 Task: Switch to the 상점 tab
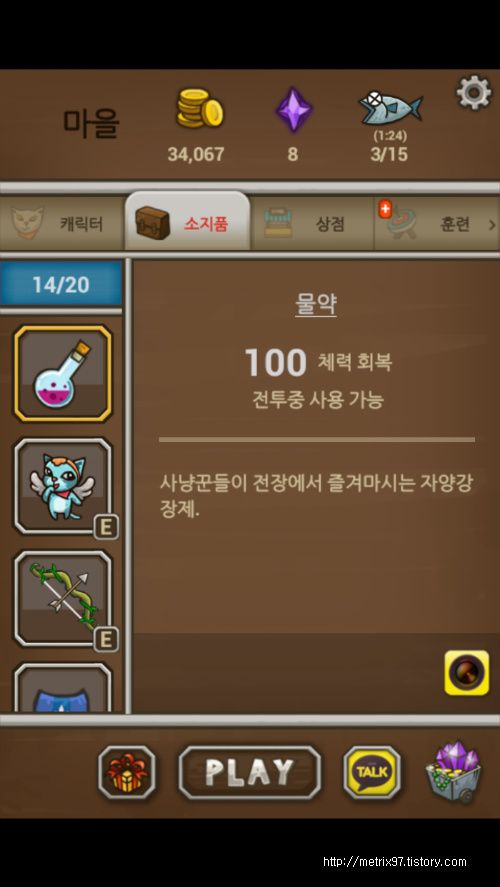click(312, 224)
